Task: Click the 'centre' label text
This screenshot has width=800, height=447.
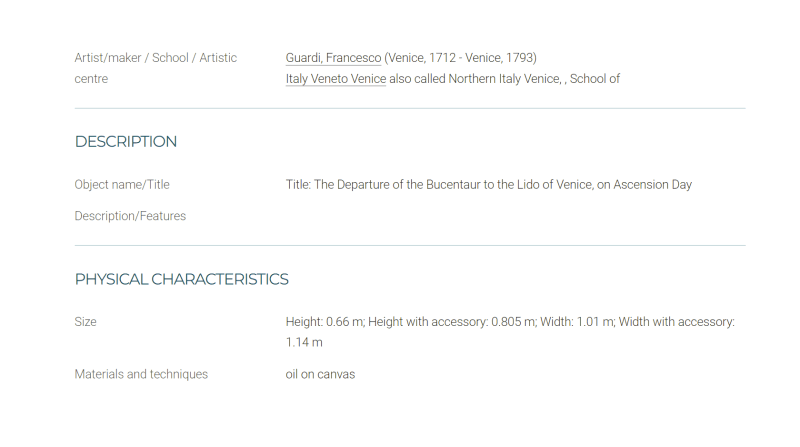Action: [x=91, y=79]
